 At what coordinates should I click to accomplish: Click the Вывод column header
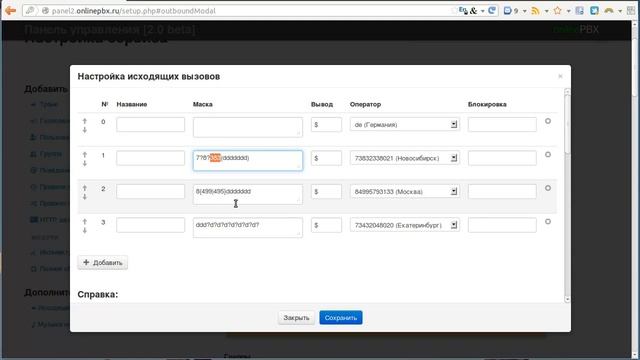[x=322, y=104]
